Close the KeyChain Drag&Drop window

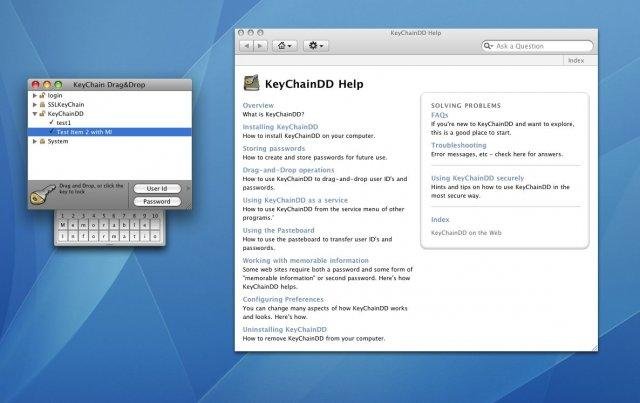click(x=36, y=85)
